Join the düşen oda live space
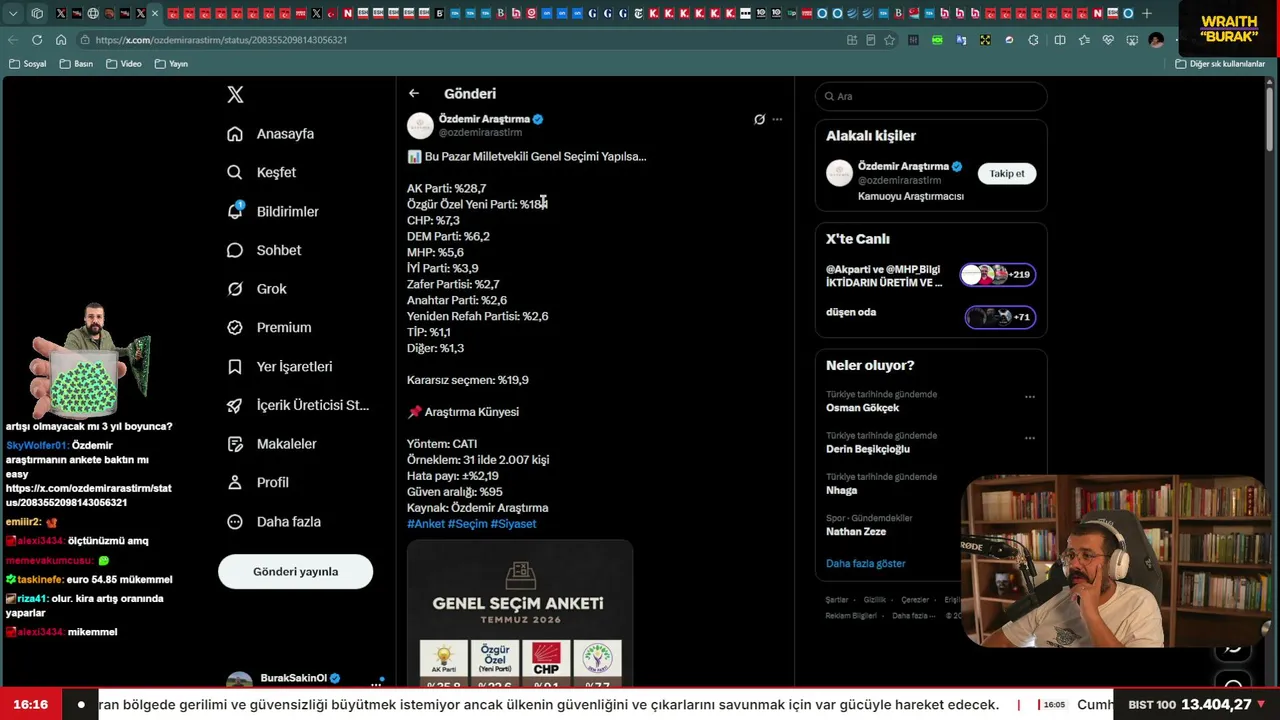Image resolution: width=1280 pixels, height=720 pixels. pos(931,316)
